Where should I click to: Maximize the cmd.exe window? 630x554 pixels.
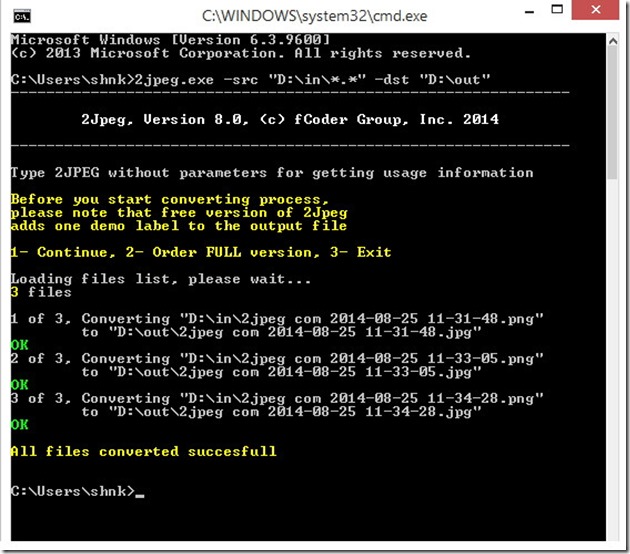click(x=557, y=9)
